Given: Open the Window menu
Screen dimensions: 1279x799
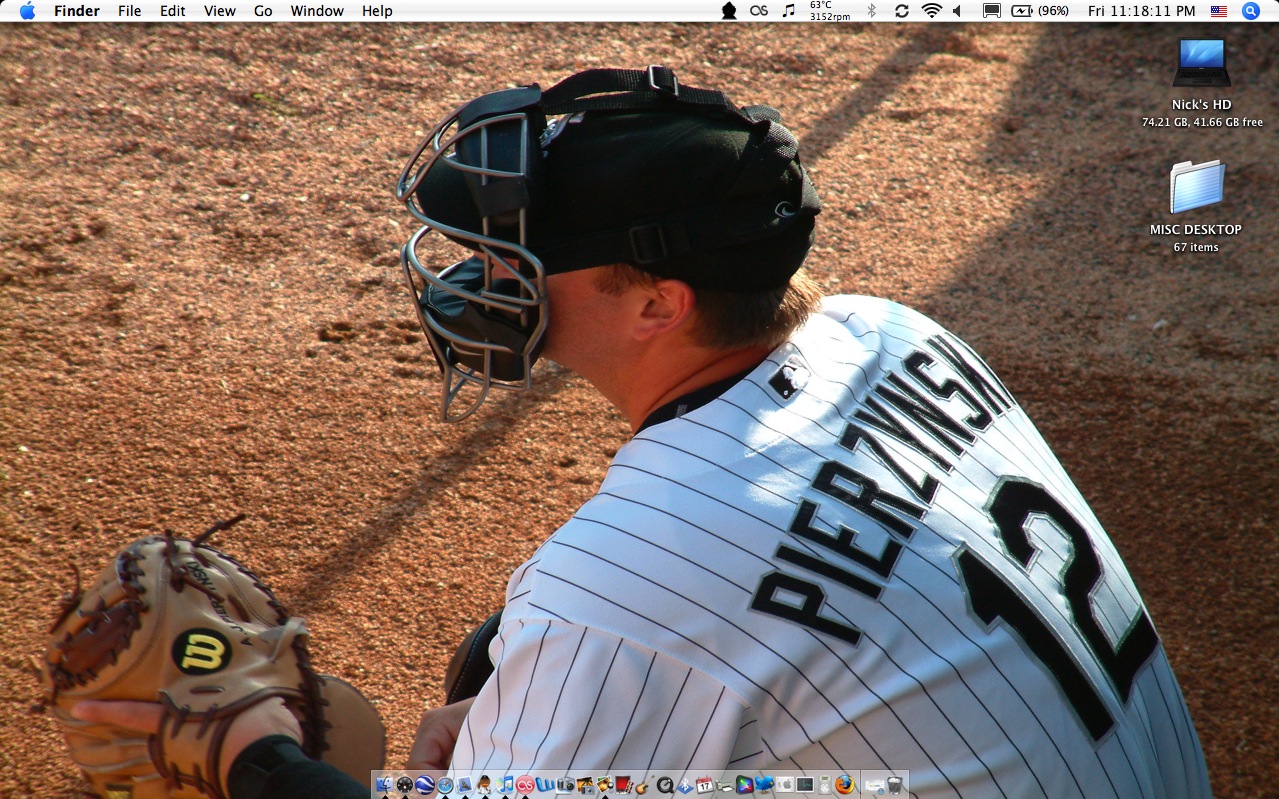Looking at the screenshot, I should [x=317, y=11].
